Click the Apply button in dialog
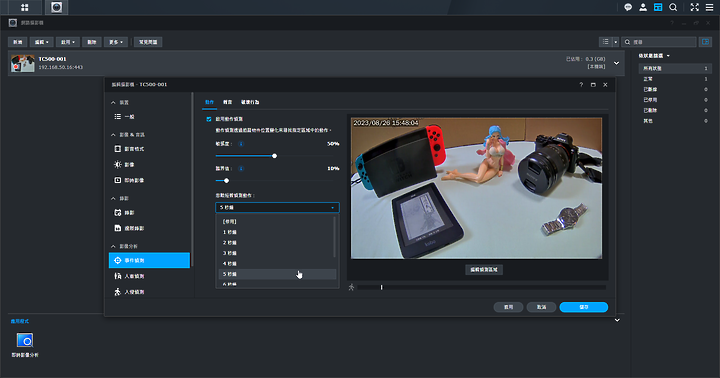 508,307
